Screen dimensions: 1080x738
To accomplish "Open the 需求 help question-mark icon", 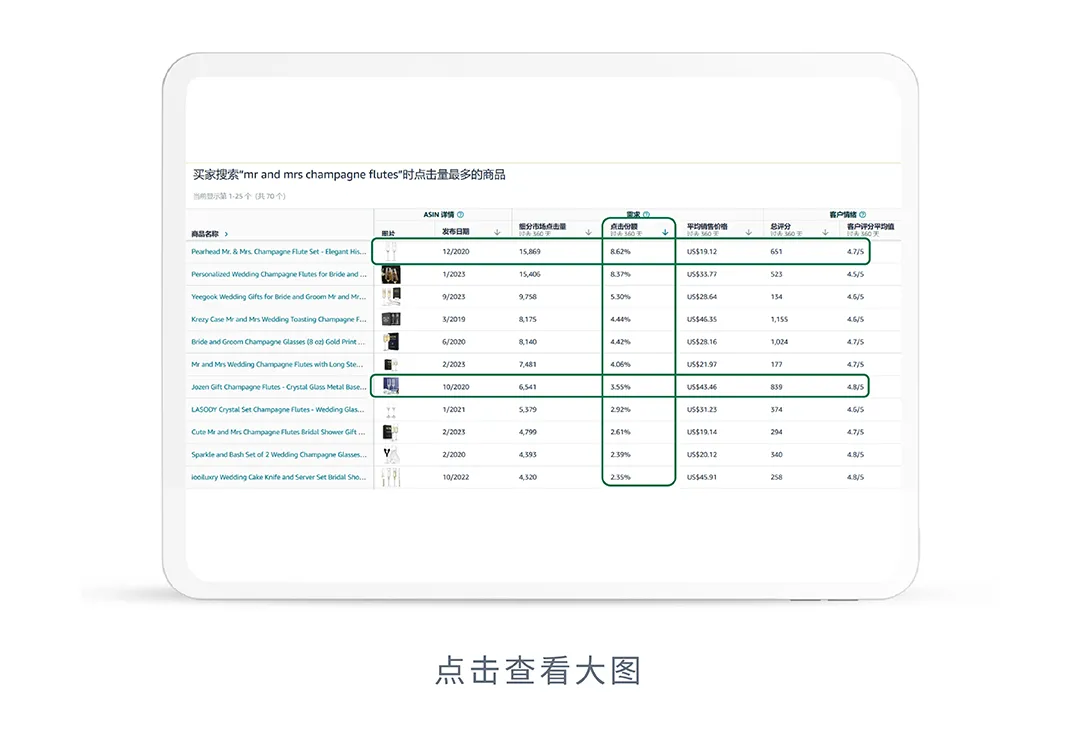I will tap(646, 214).
